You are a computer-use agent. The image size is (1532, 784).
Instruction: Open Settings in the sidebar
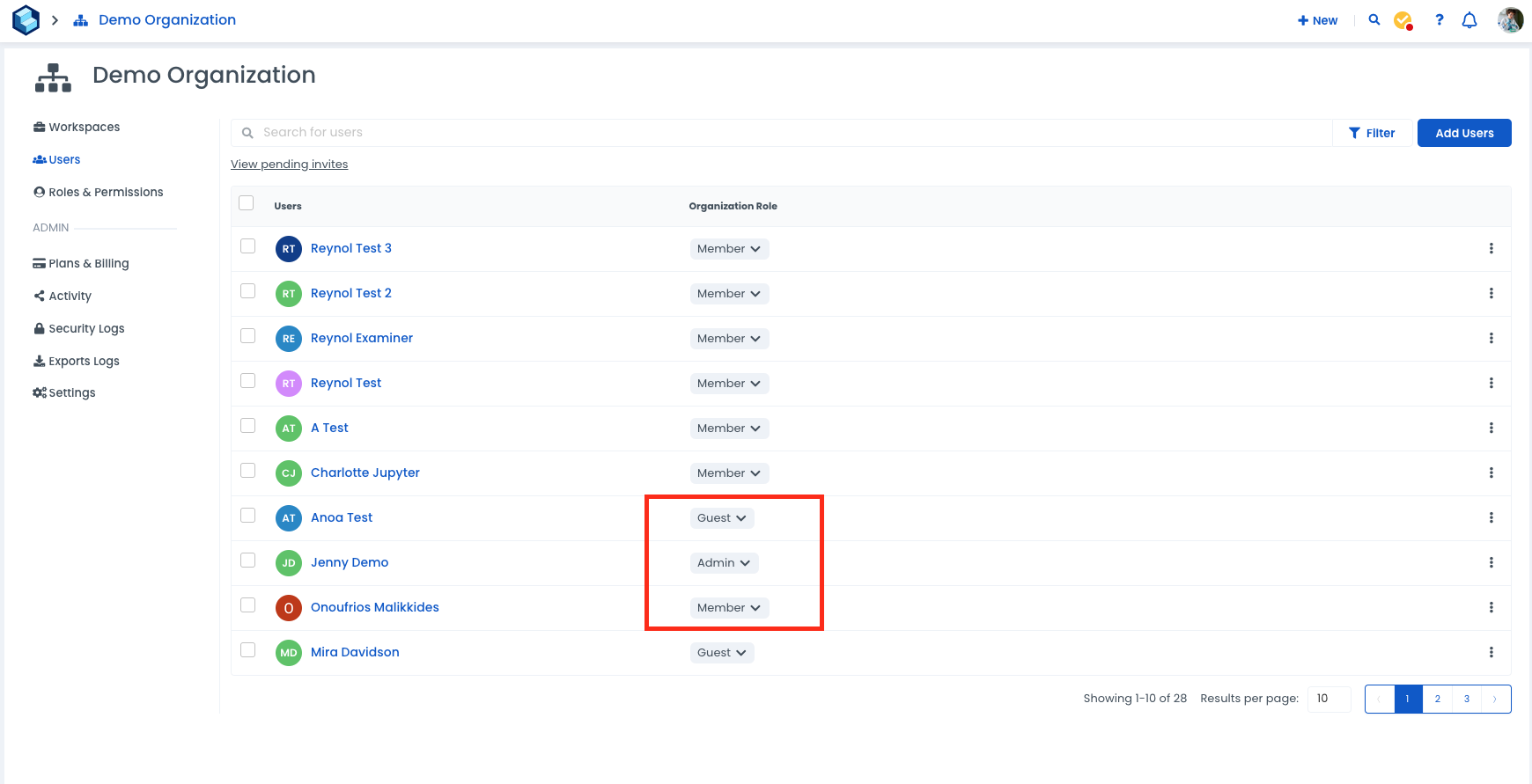[x=64, y=393]
